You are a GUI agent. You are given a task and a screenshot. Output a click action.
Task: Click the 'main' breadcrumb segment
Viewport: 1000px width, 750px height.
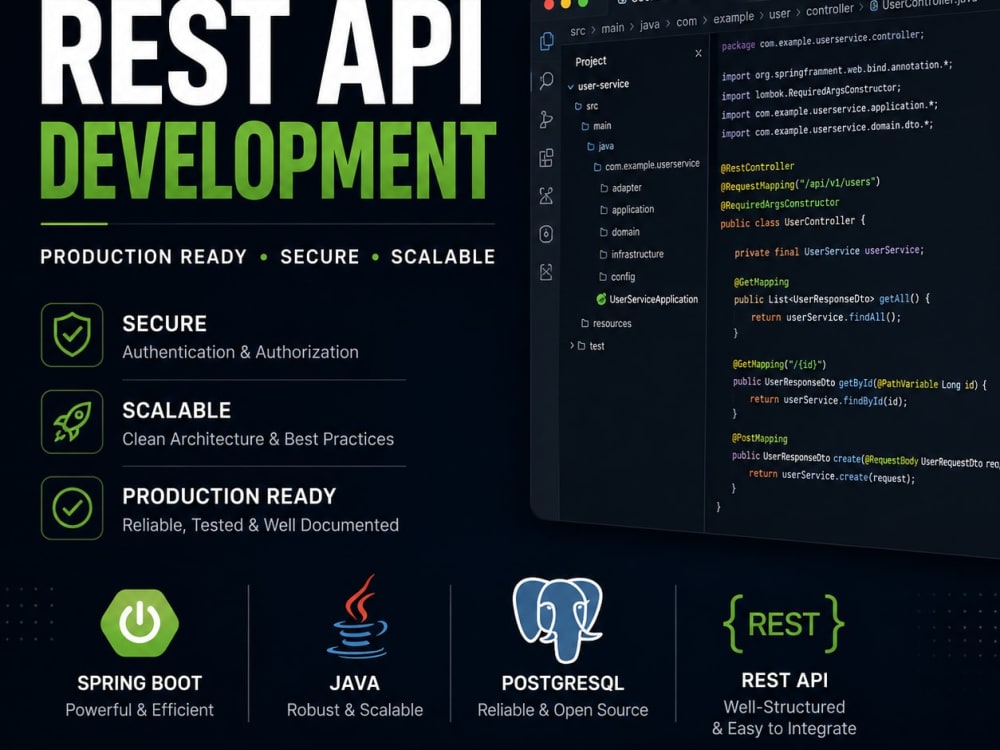click(612, 28)
